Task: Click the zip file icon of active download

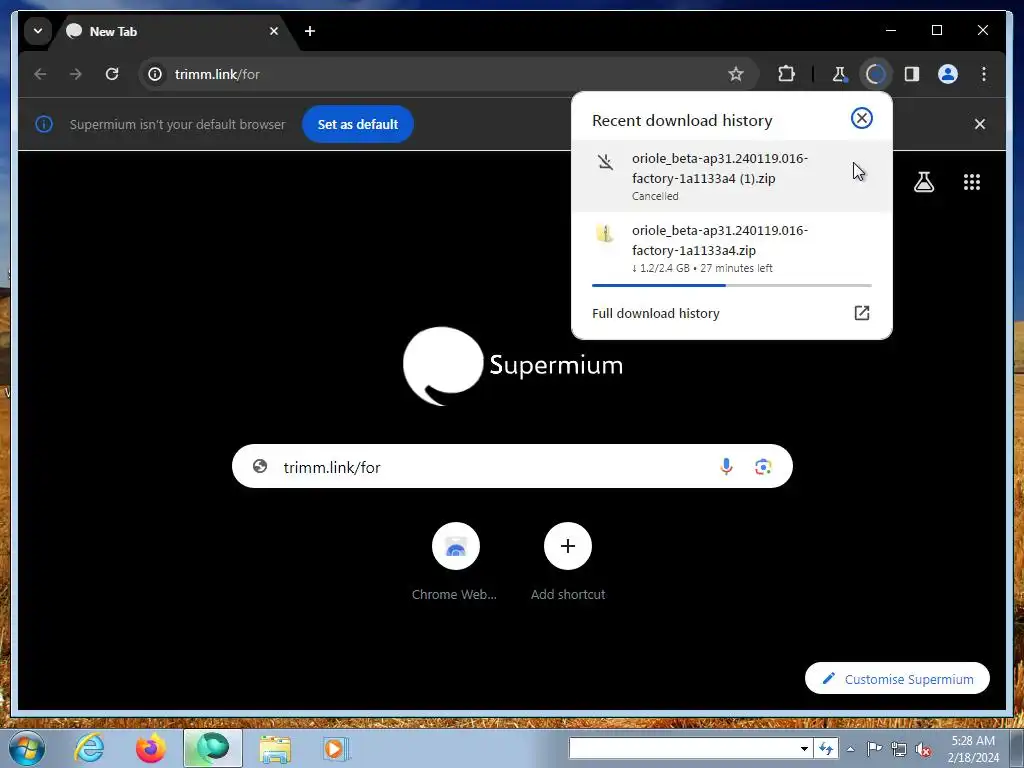Action: click(x=605, y=233)
